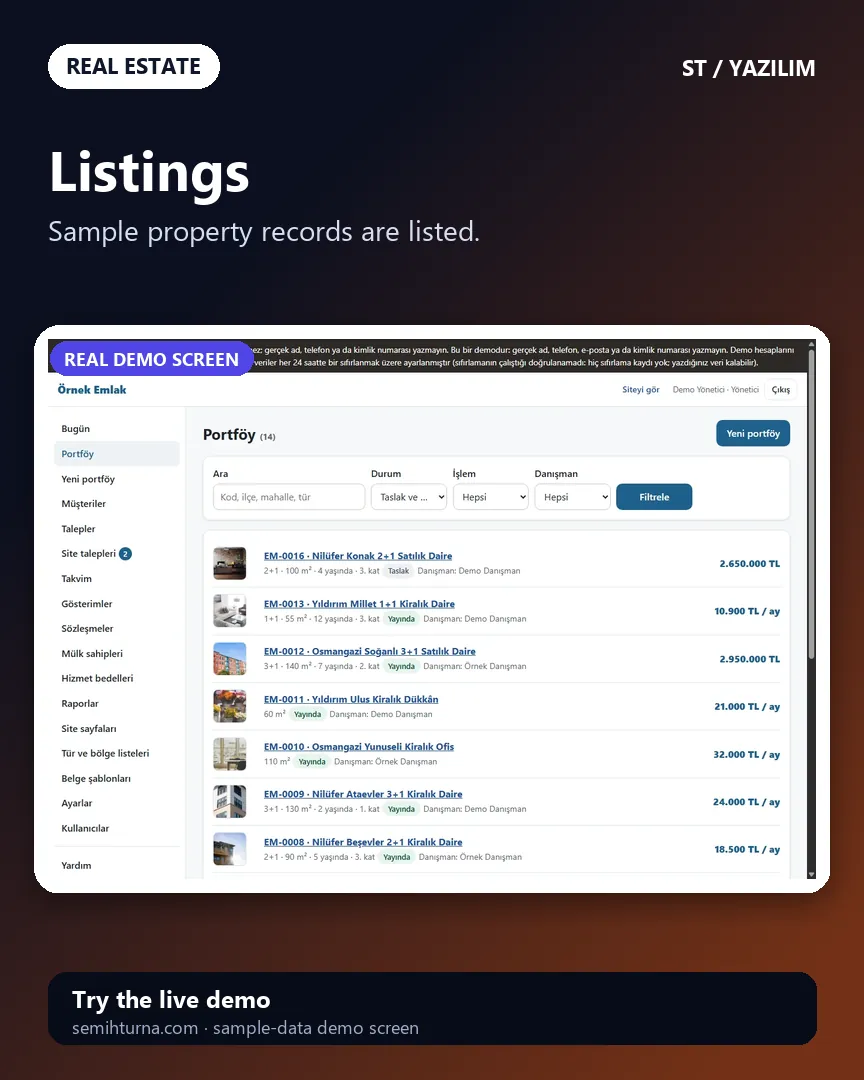Click the price 18.500 TL / ay
Image resolution: width=864 pixels, height=1080 pixels.
tap(747, 849)
